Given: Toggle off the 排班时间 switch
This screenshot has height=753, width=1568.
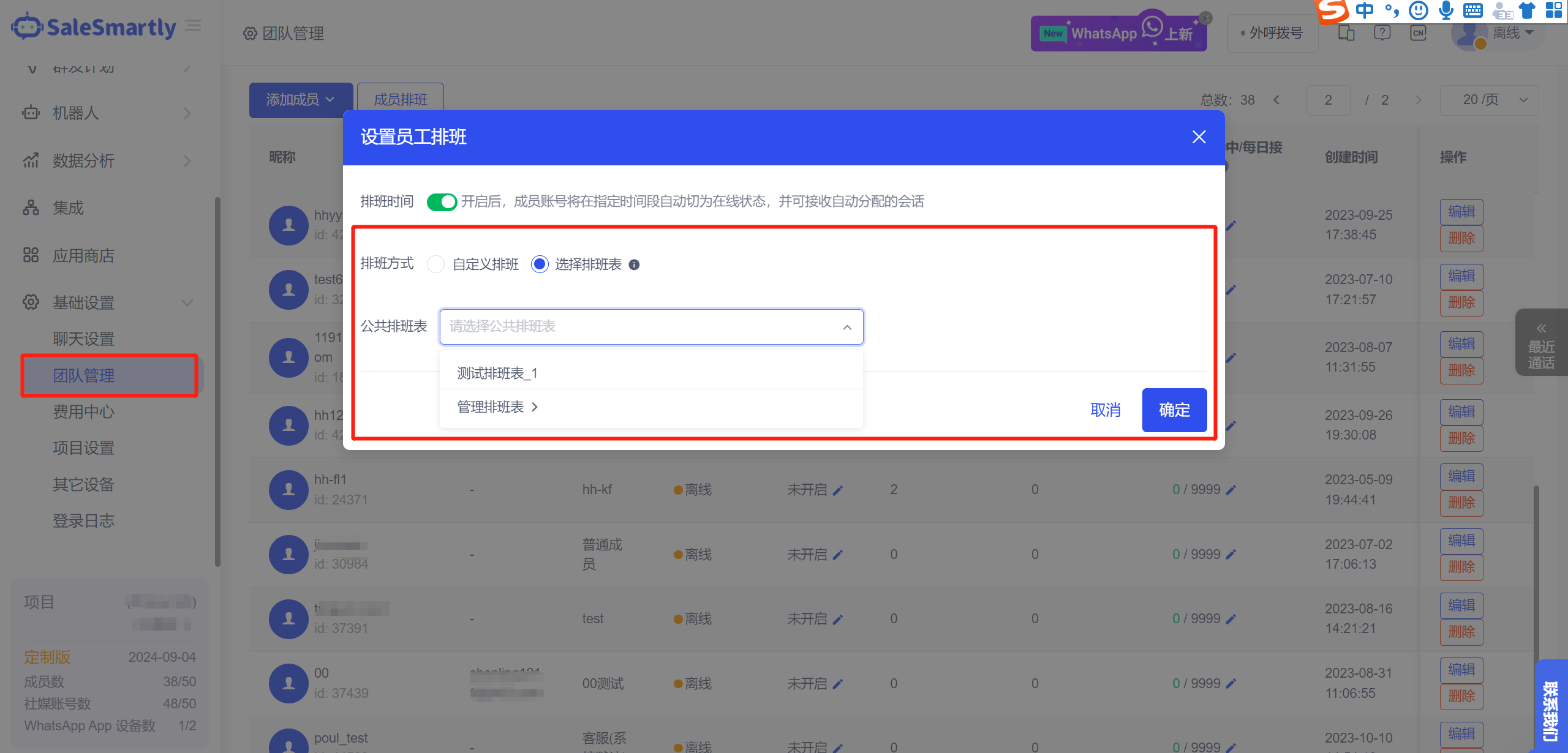Looking at the screenshot, I should 442,201.
